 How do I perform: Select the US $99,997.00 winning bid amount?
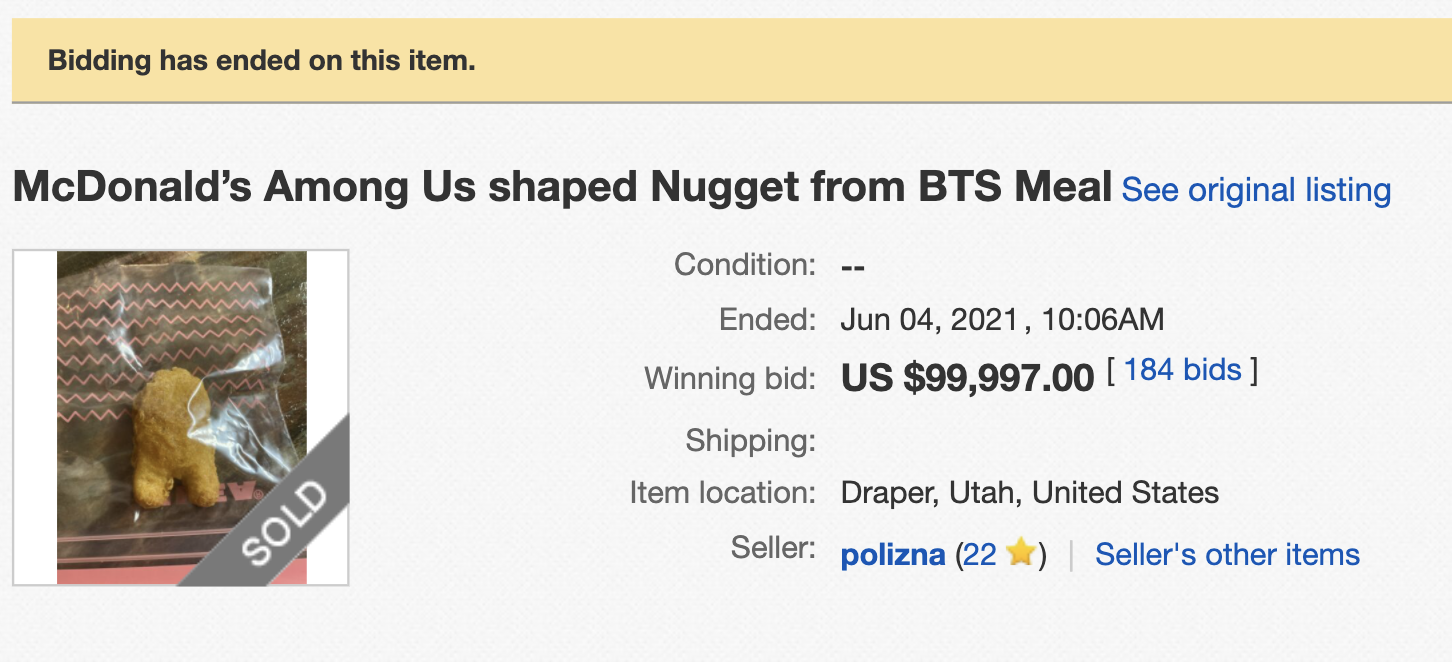pos(968,379)
